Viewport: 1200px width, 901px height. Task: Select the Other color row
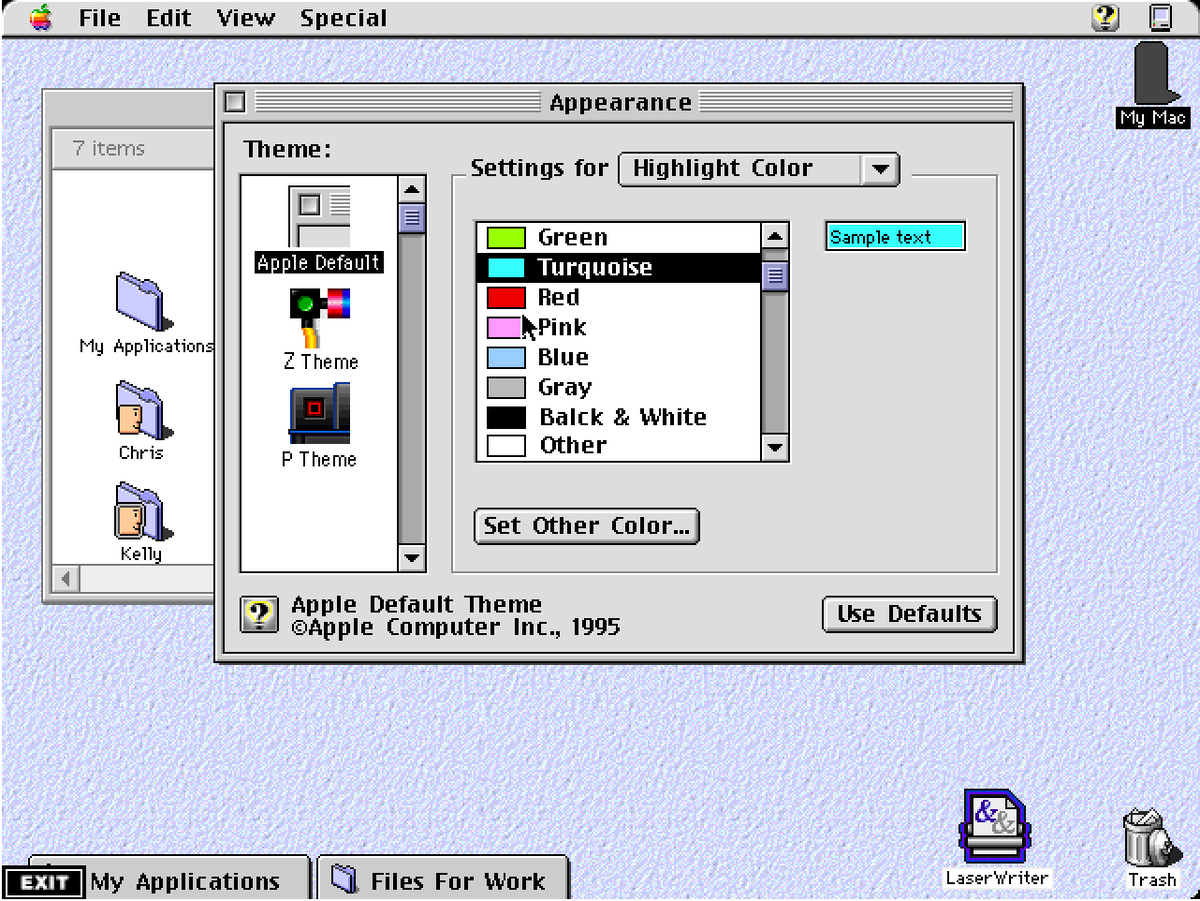619,446
